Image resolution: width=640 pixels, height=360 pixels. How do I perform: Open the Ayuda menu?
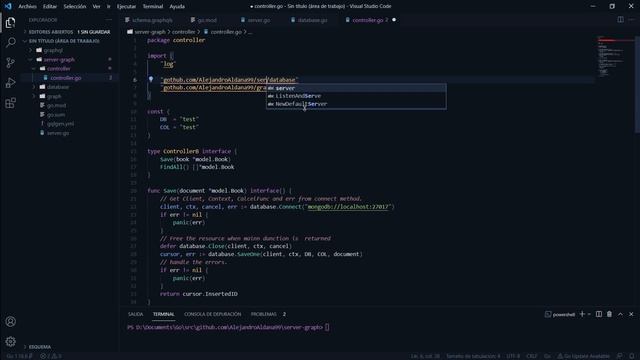click(x=177, y=6)
